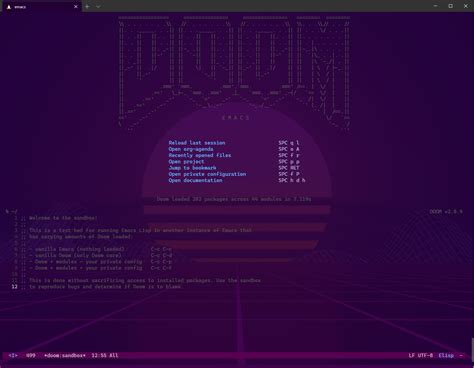This screenshot has height=368, width=474.
Task: Click the 'SPC f P' keybinding text
Action: click(289, 174)
